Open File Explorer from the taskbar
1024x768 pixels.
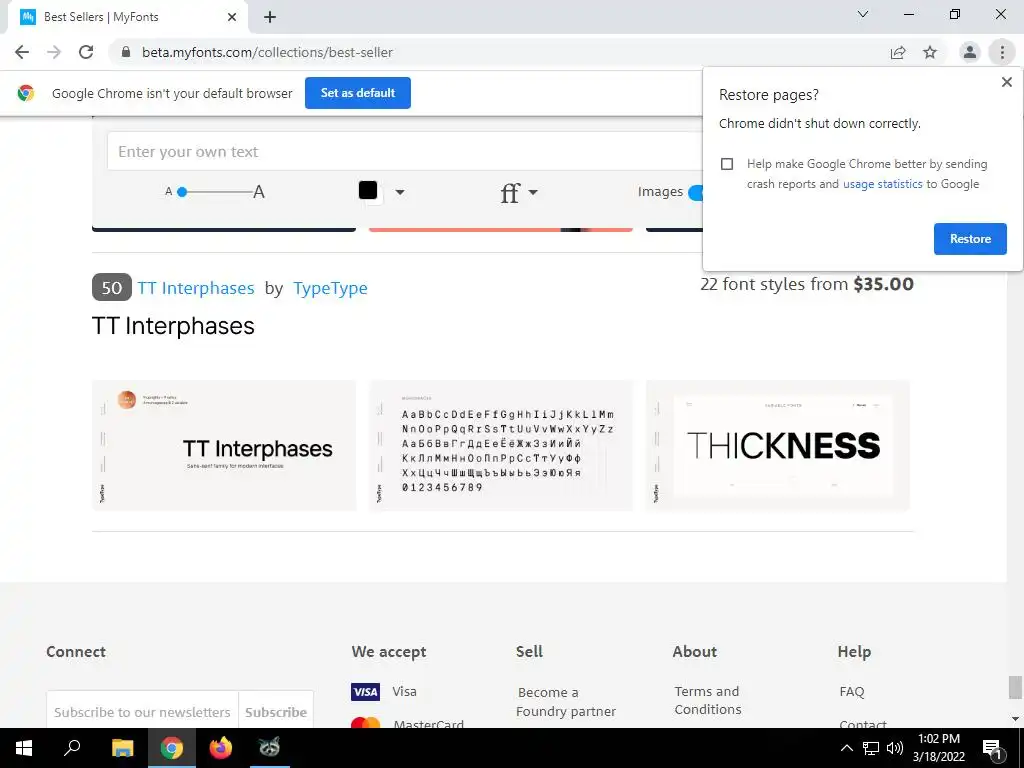pos(122,748)
